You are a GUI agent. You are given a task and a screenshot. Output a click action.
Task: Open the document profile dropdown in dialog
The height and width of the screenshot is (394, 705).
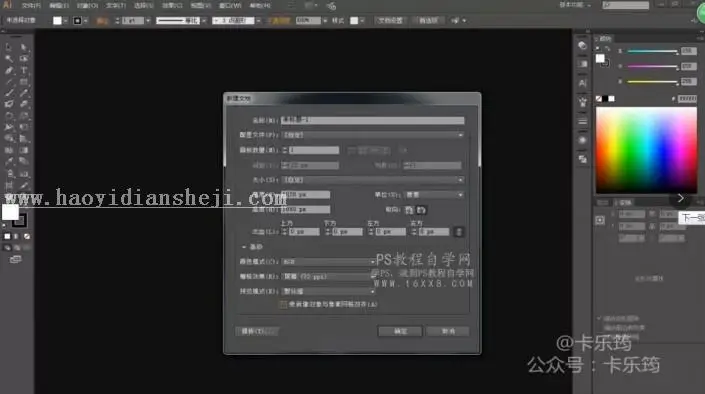373,135
